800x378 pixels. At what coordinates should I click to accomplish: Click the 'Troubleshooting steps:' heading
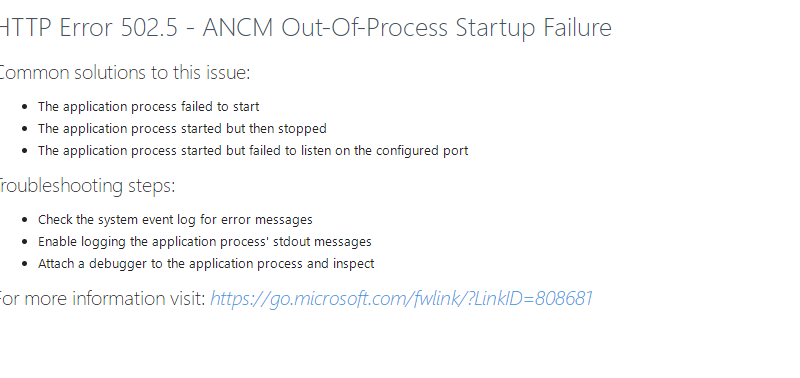click(87, 186)
